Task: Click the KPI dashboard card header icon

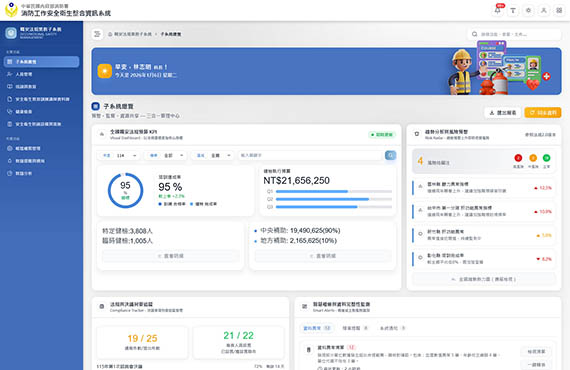Action: point(102,134)
